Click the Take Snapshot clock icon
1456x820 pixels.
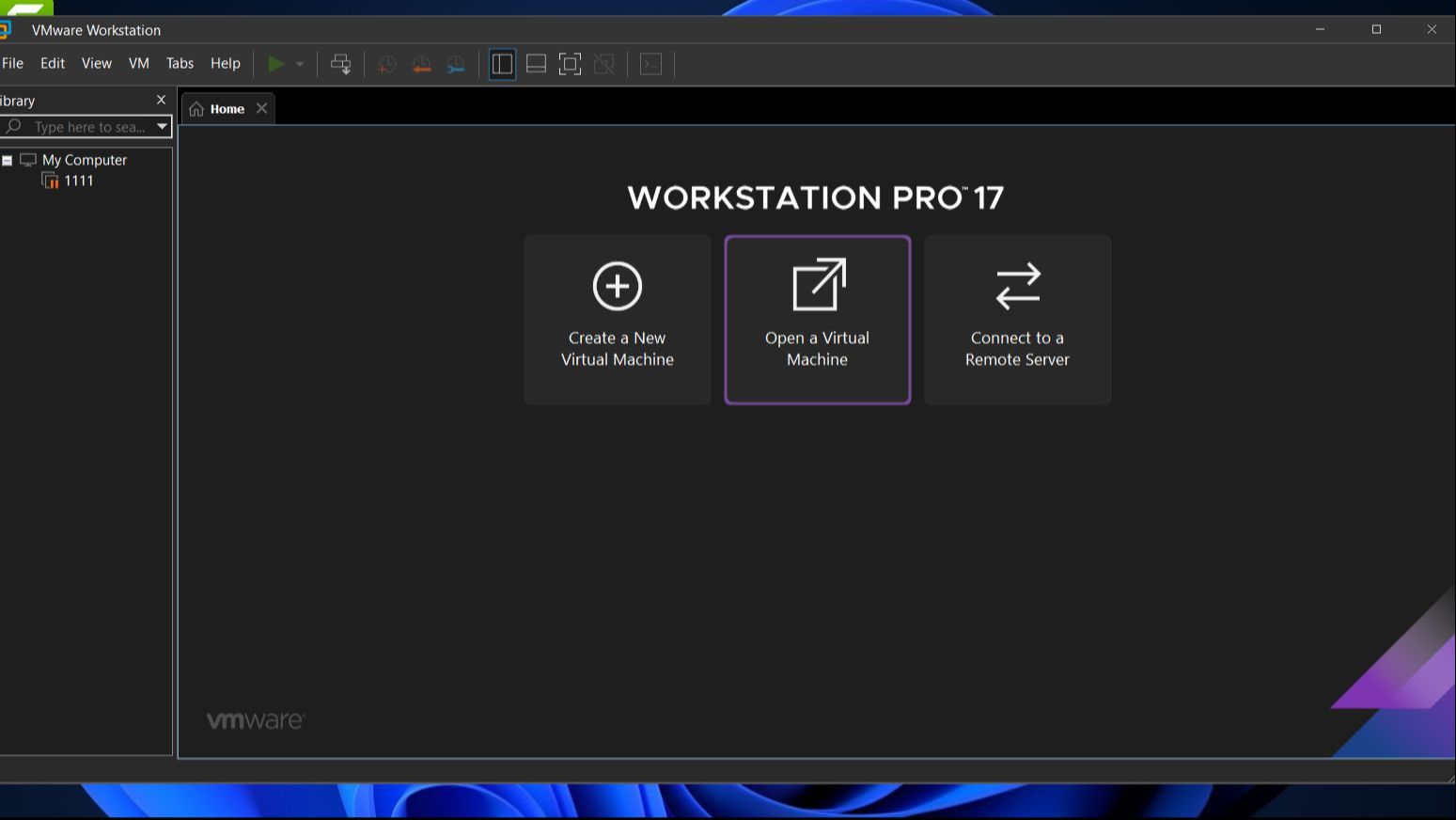tap(386, 64)
